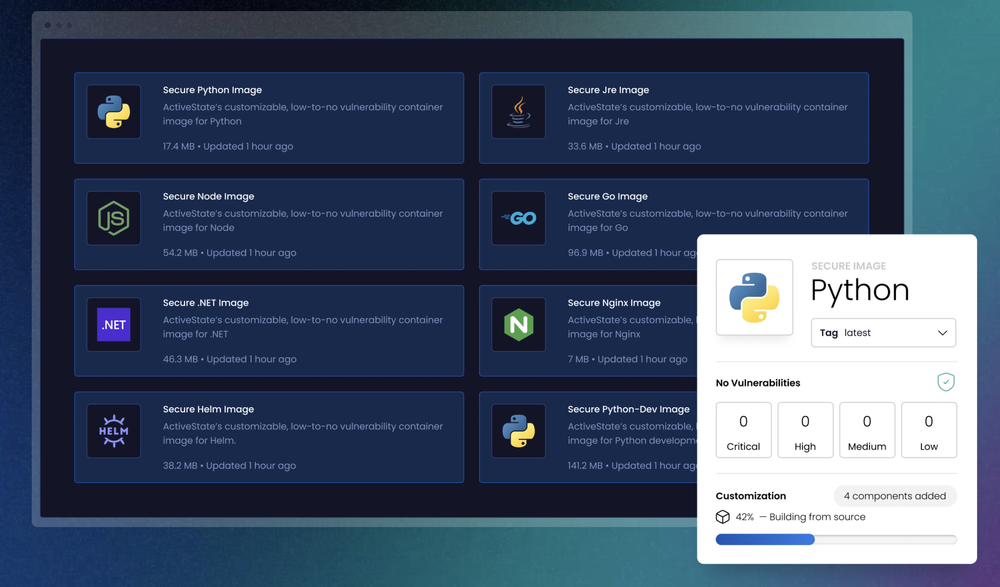This screenshot has width=1000, height=587.
Task: Open the 4 components added chip
Action: click(895, 496)
